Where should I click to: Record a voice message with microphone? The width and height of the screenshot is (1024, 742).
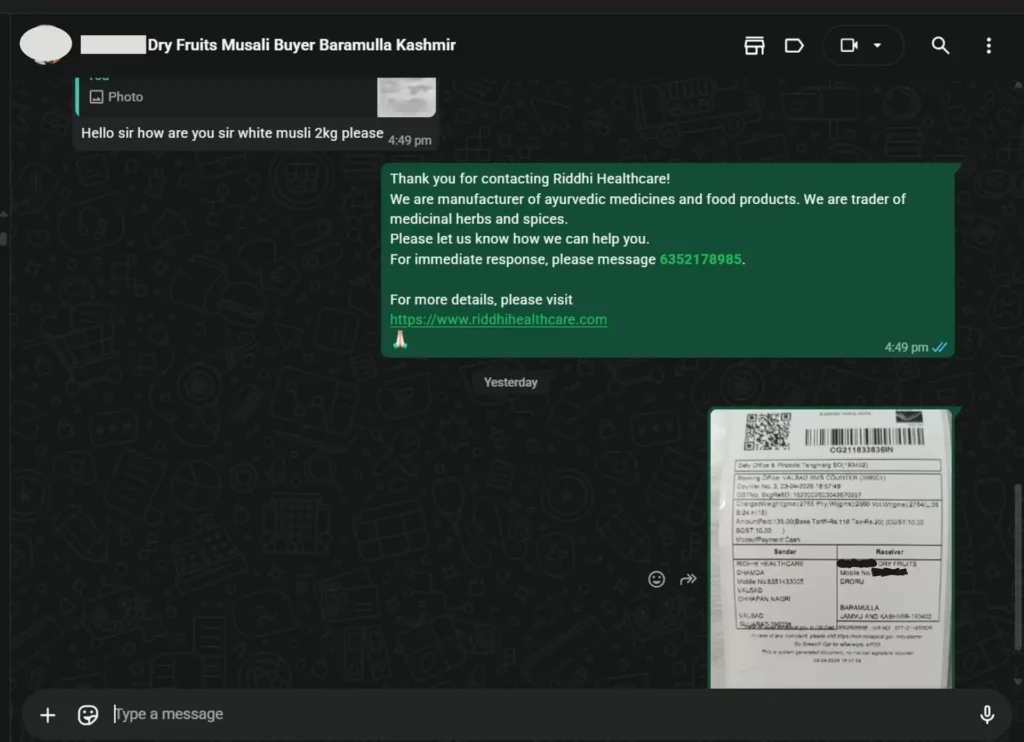click(986, 714)
